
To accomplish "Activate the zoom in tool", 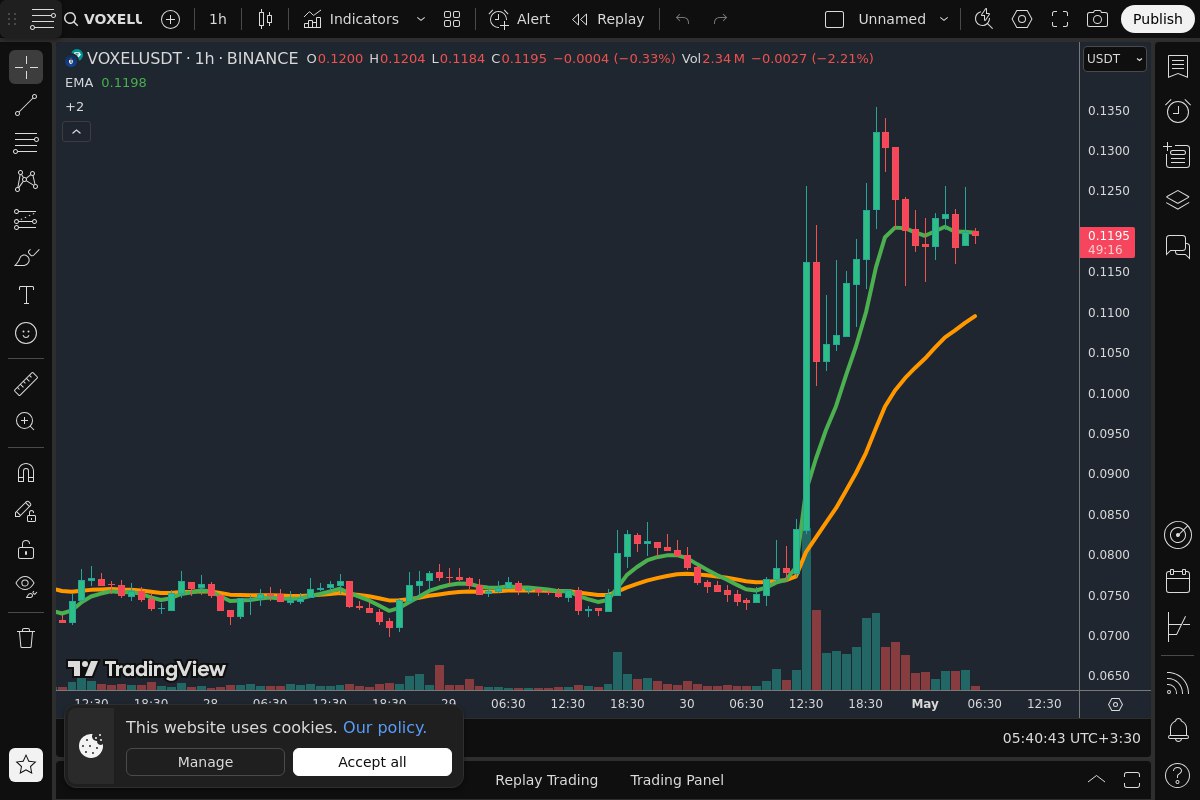I will coord(26,422).
